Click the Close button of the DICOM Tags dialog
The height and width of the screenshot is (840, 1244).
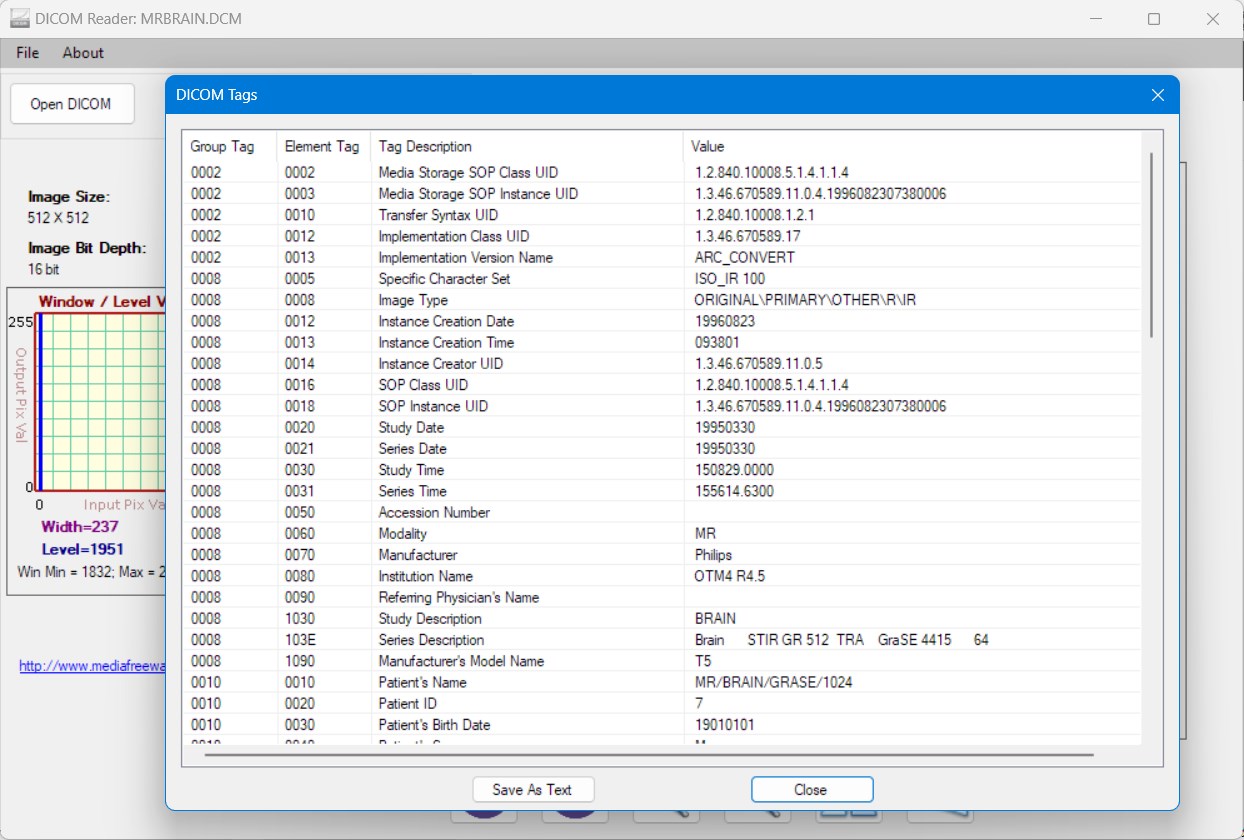click(811, 789)
